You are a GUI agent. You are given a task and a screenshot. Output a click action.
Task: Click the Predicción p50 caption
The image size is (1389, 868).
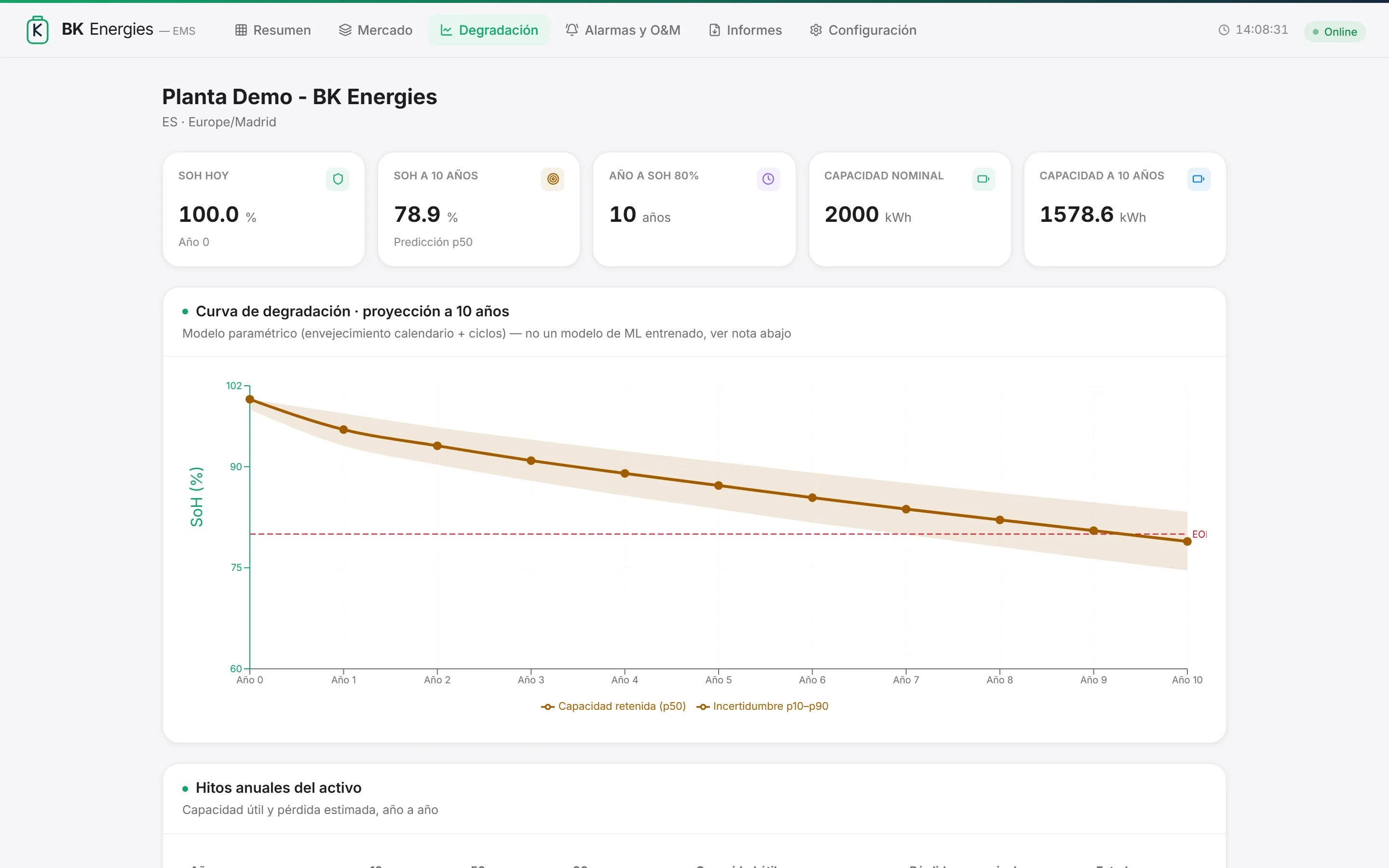pyautogui.click(x=433, y=242)
